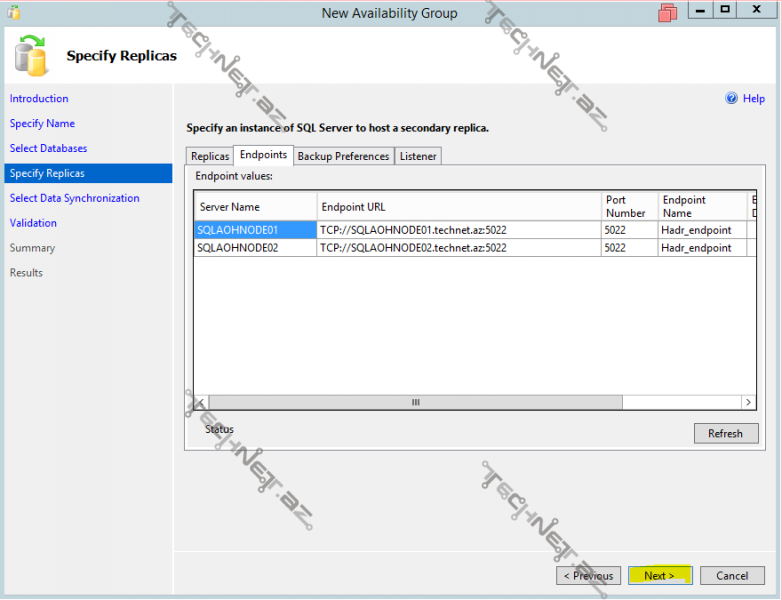Select the Listener tab
This screenshot has height=600, width=782.
(x=418, y=156)
